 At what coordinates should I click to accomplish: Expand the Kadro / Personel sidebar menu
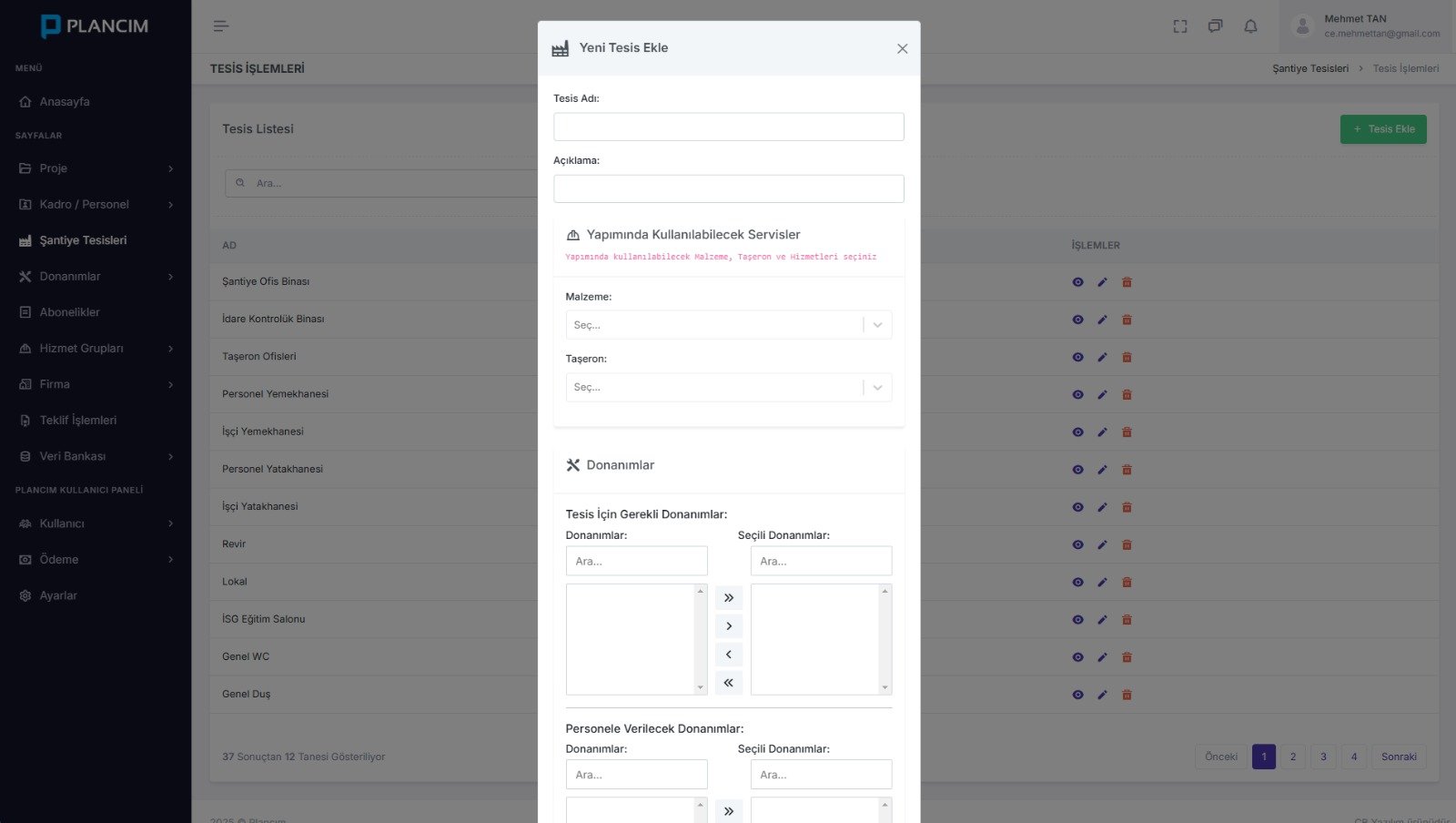[96, 204]
